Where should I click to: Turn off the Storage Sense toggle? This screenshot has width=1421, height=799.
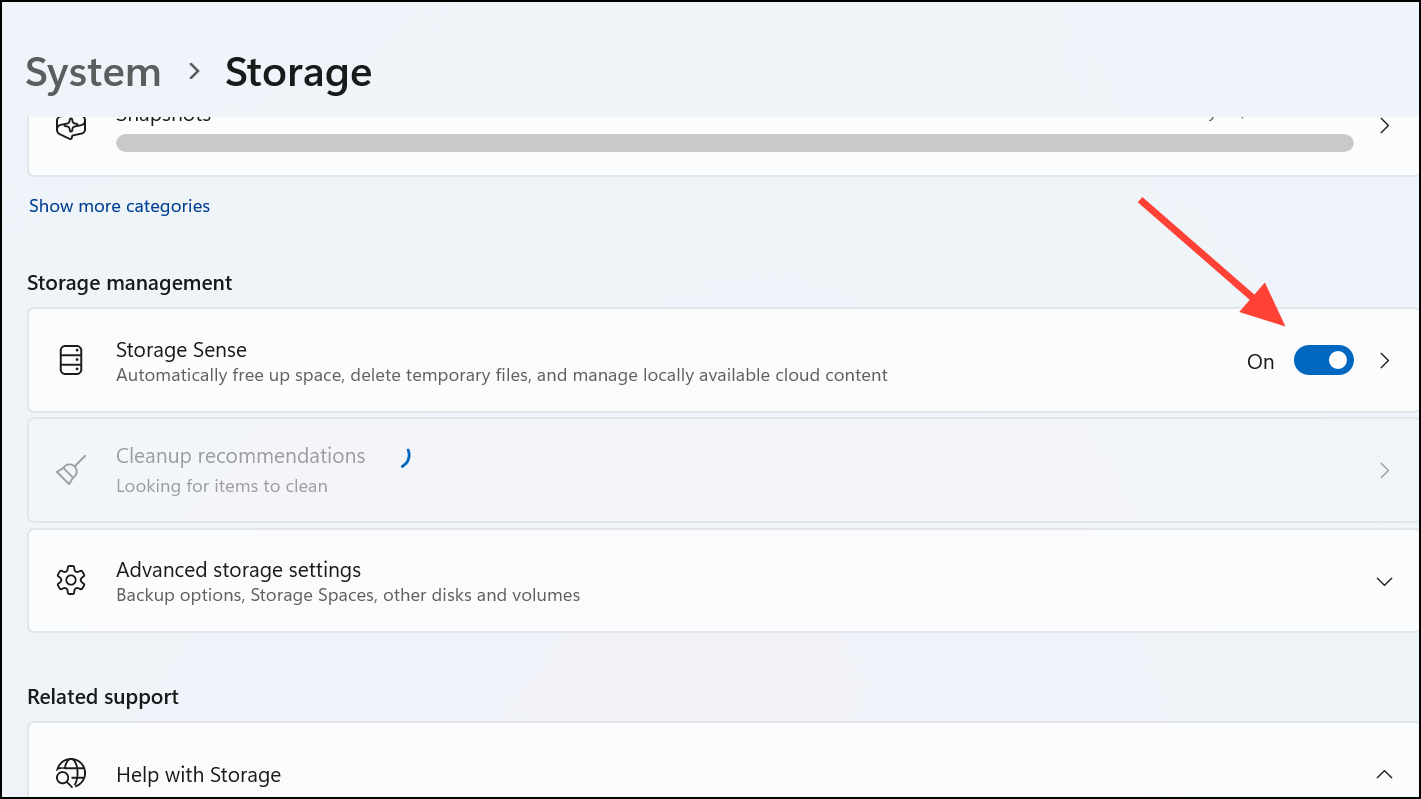pos(1323,361)
